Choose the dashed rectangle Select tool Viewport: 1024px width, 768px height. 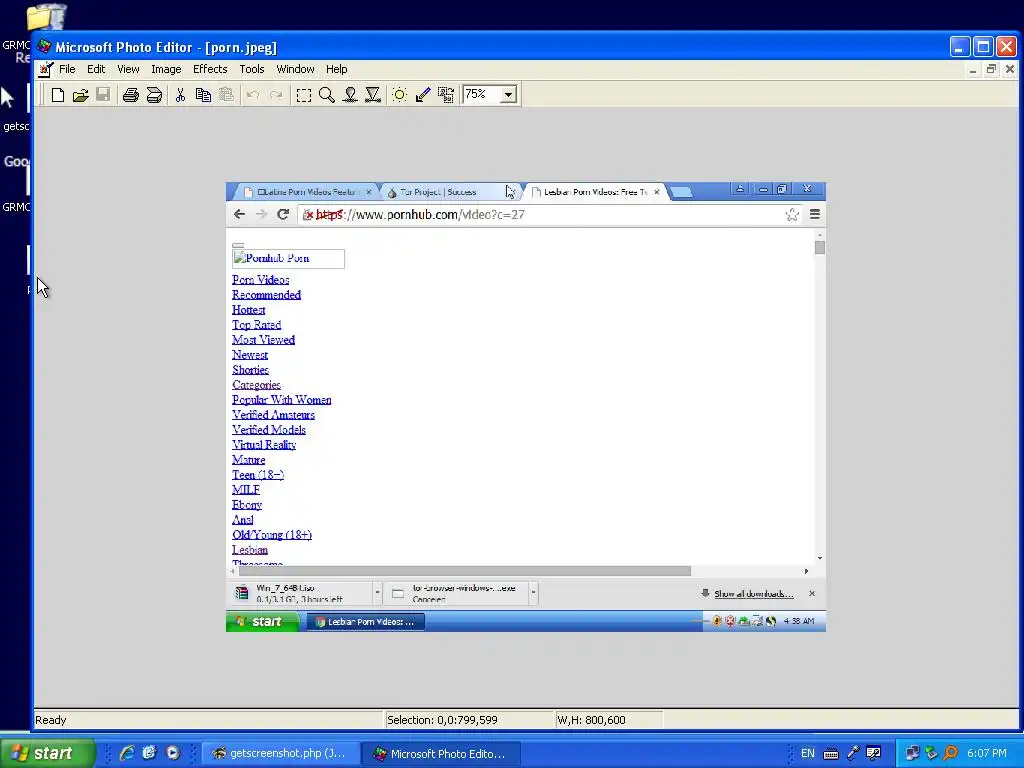[304, 95]
